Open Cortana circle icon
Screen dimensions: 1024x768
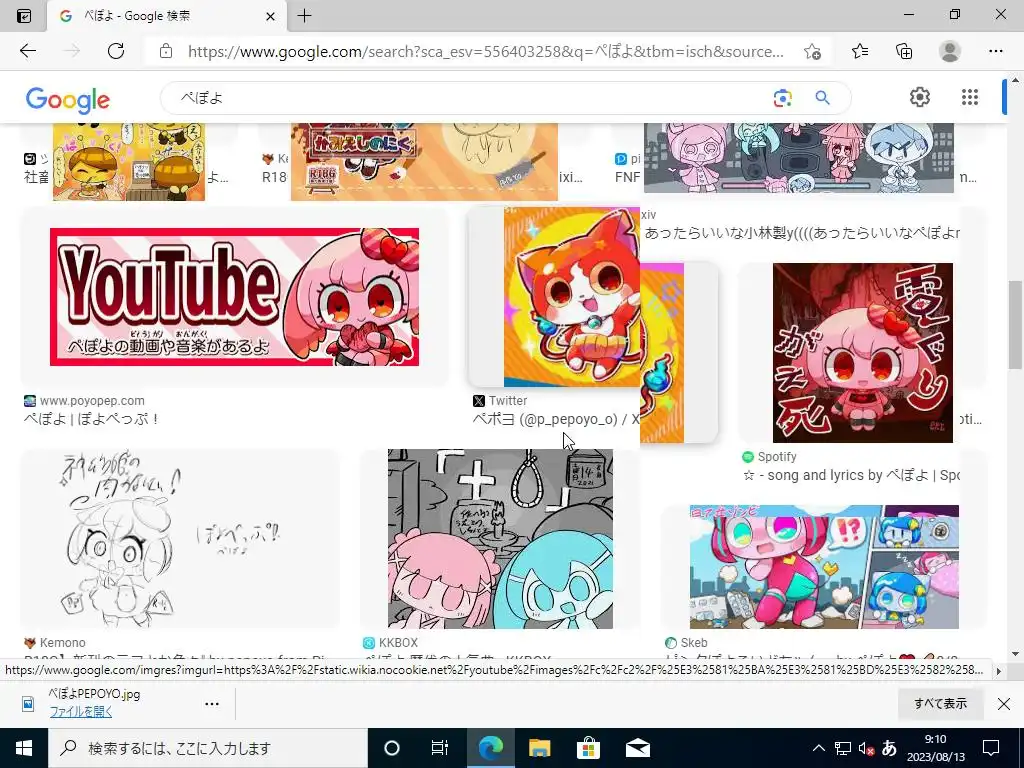392,748
